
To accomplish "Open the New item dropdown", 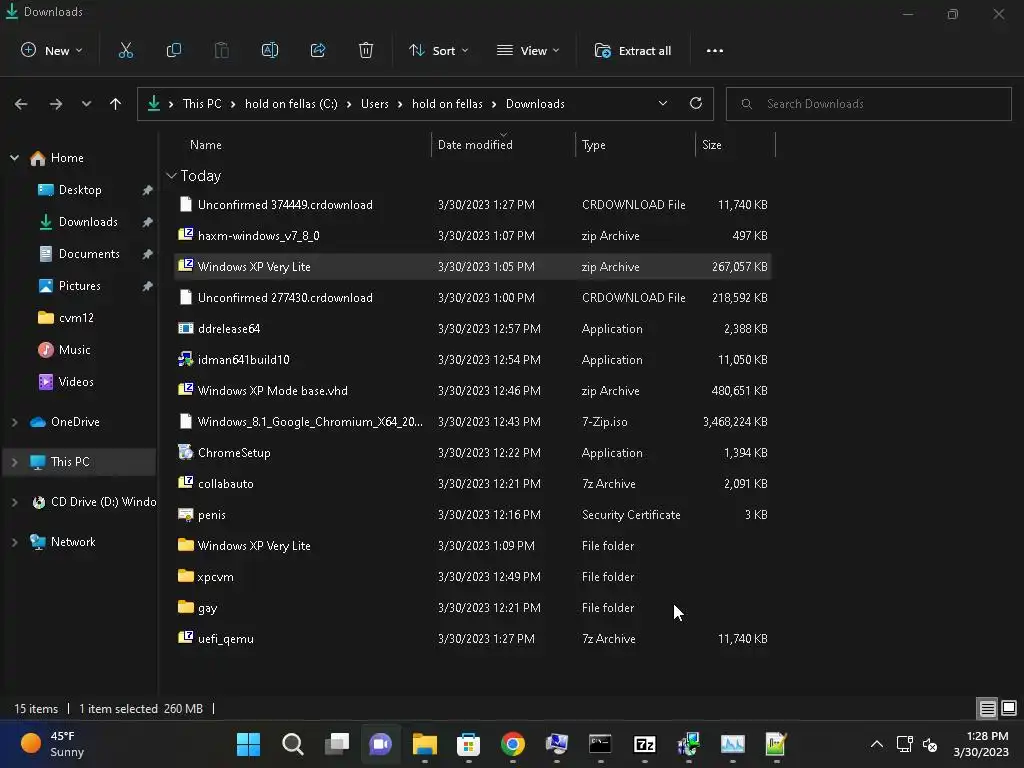I will (x=52, y=50).
